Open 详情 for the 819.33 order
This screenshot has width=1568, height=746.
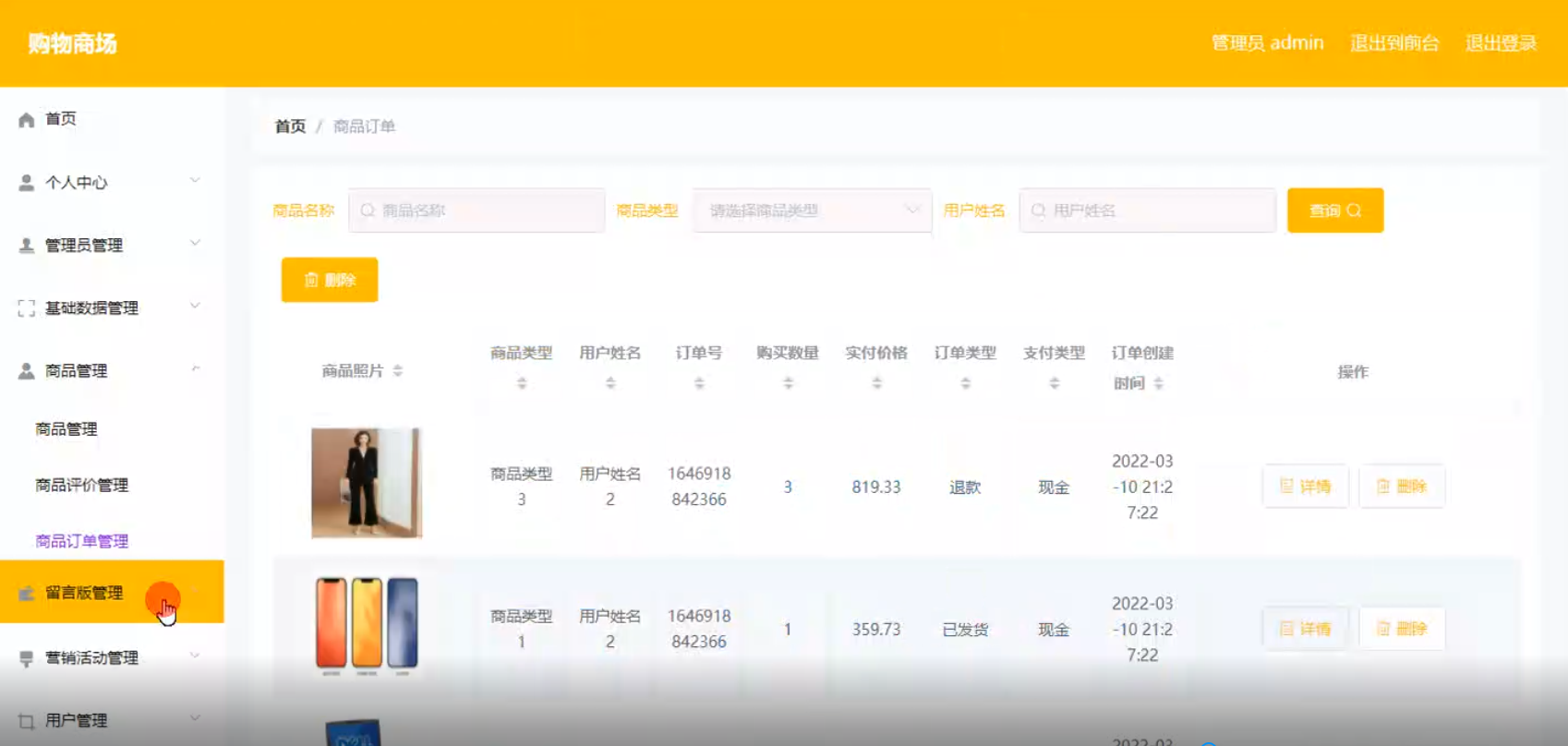click(x=1306, y=487)
